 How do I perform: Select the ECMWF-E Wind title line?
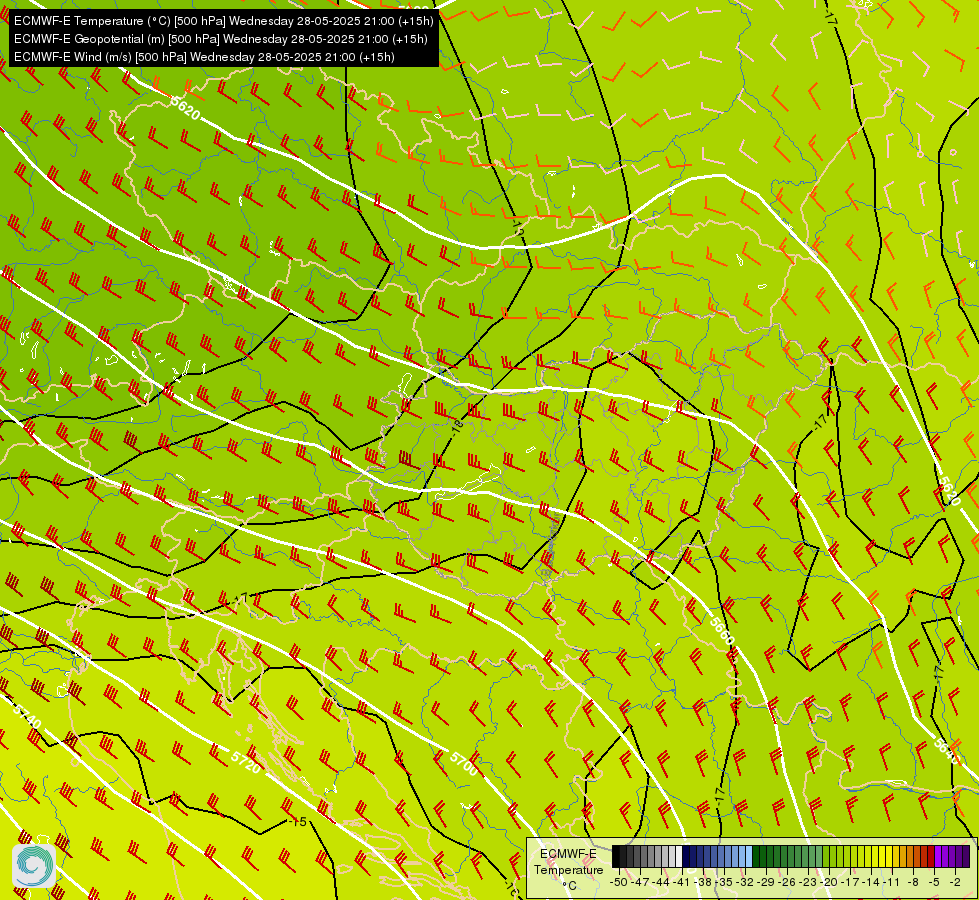[204, 57]
